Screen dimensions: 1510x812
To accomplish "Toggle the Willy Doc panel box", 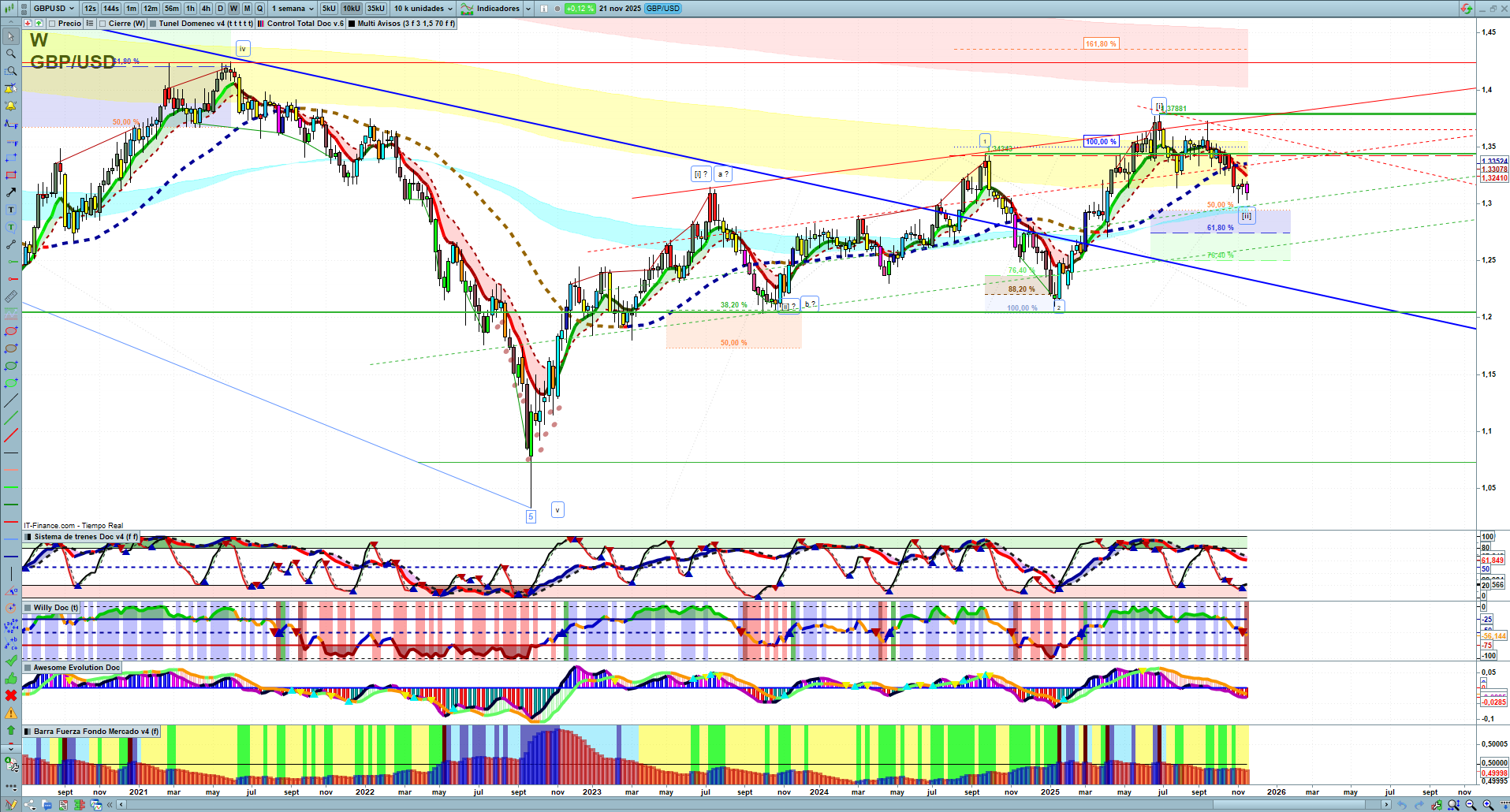I will [x=28, y=608].
